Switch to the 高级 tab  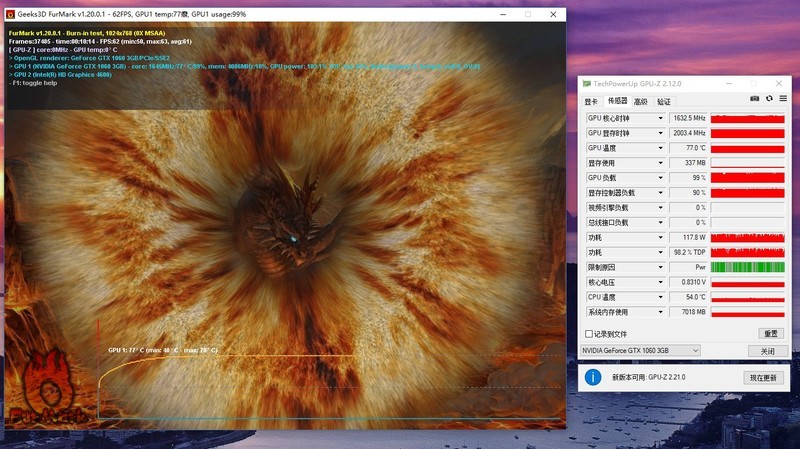641,101
